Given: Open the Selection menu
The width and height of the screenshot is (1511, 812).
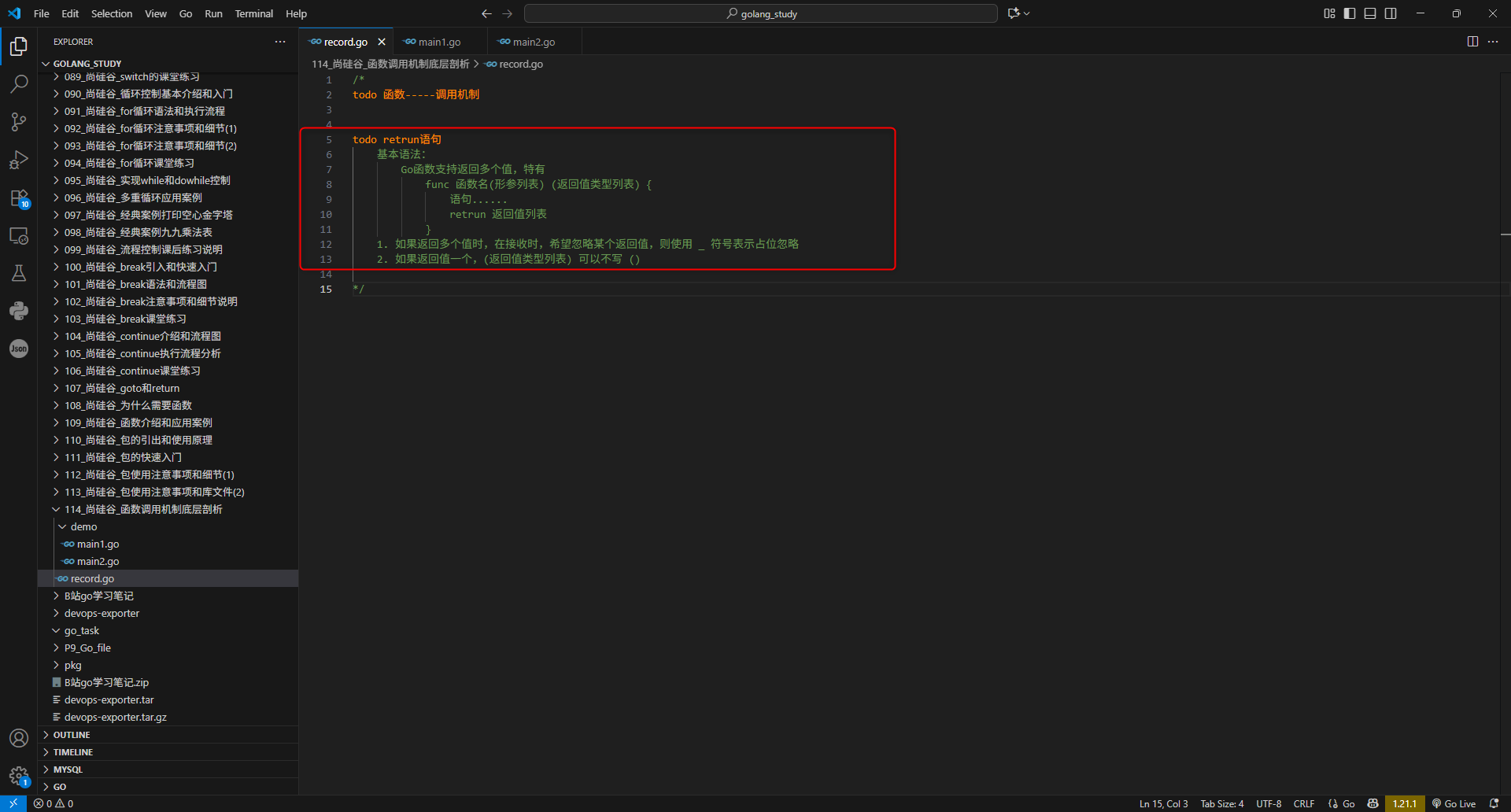Looking at the screenshot, I should point(112,13).
